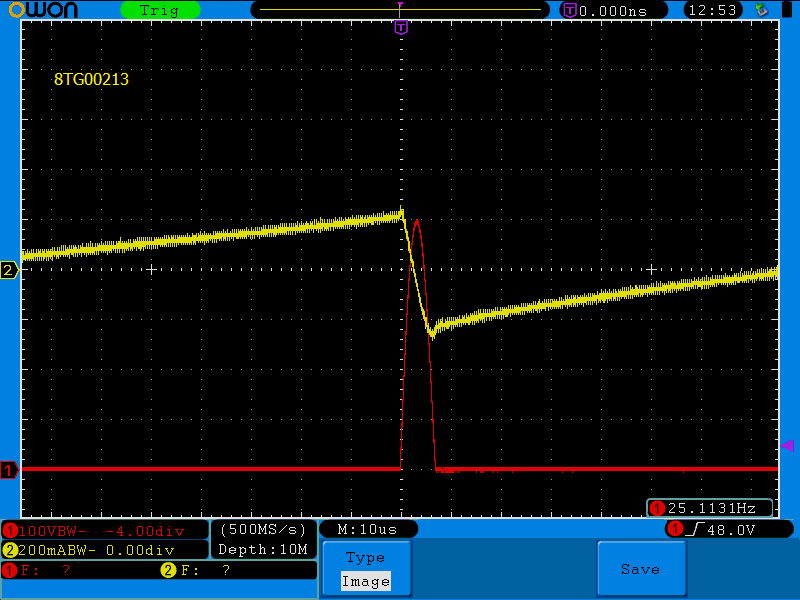800x600 pixels.
Task: Click the channel 2 ground marker
Action: [x=9, y=270]
